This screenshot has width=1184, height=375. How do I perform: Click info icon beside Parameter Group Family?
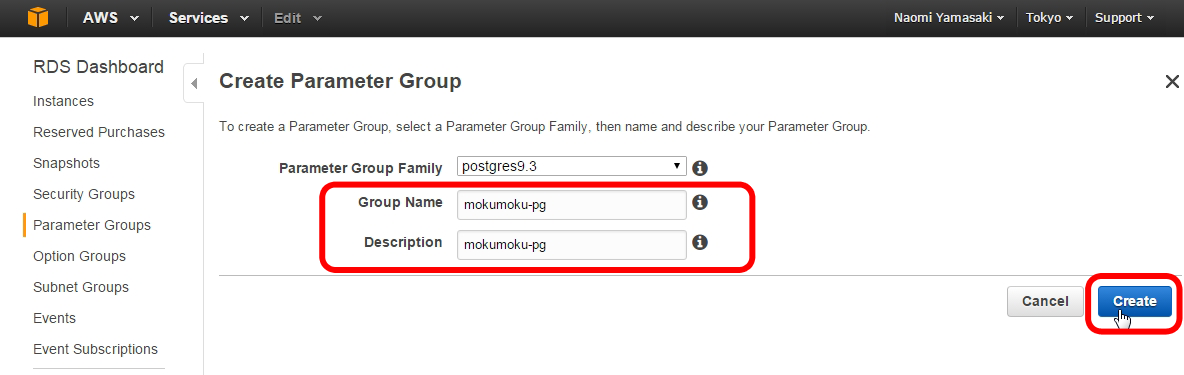700,168
